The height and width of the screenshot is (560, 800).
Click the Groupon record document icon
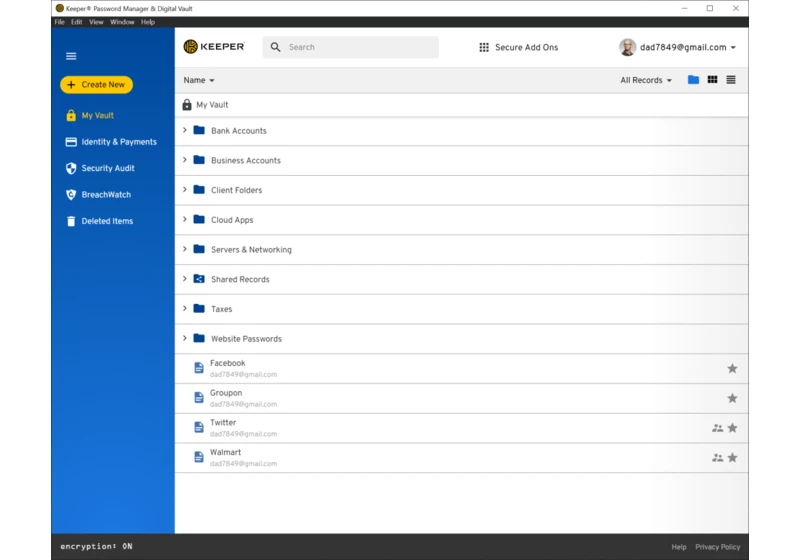(x=199, y=397)
